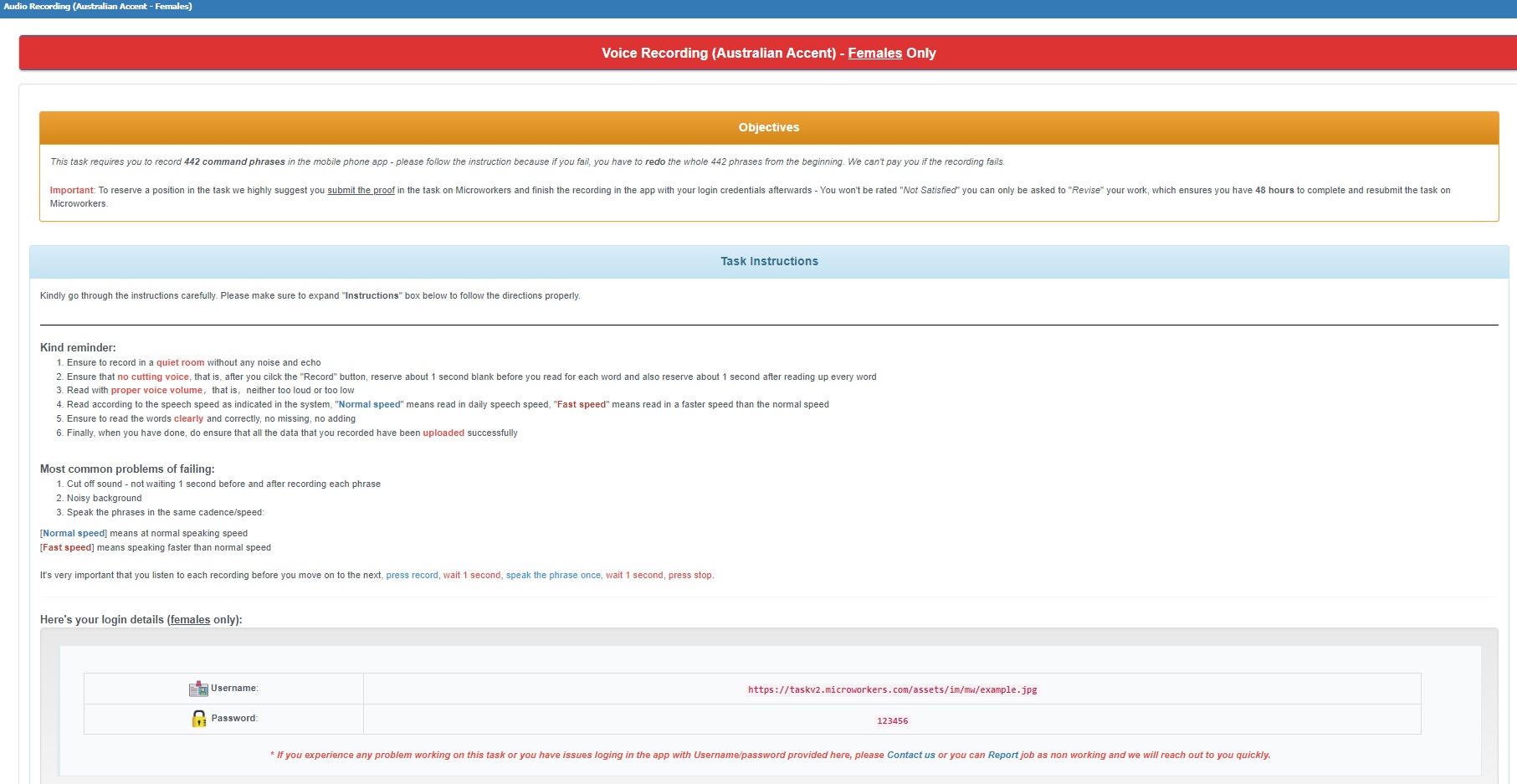This screenshot has width=1517, height=784.
Task: Click '[Normal speed] means at normal speaking speed'
Action: click(144, 533)
